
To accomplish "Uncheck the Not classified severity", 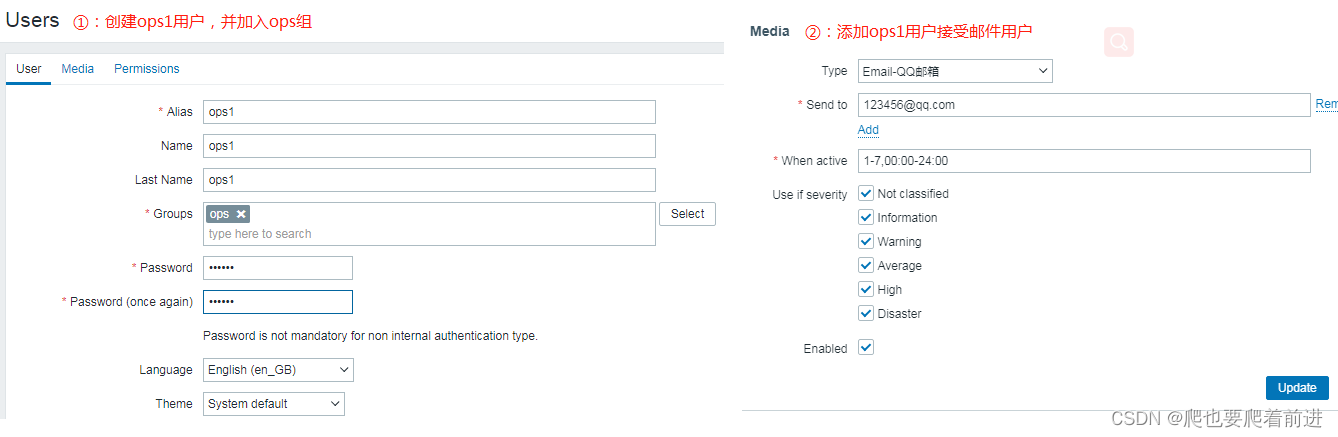I will click(866, 193).
